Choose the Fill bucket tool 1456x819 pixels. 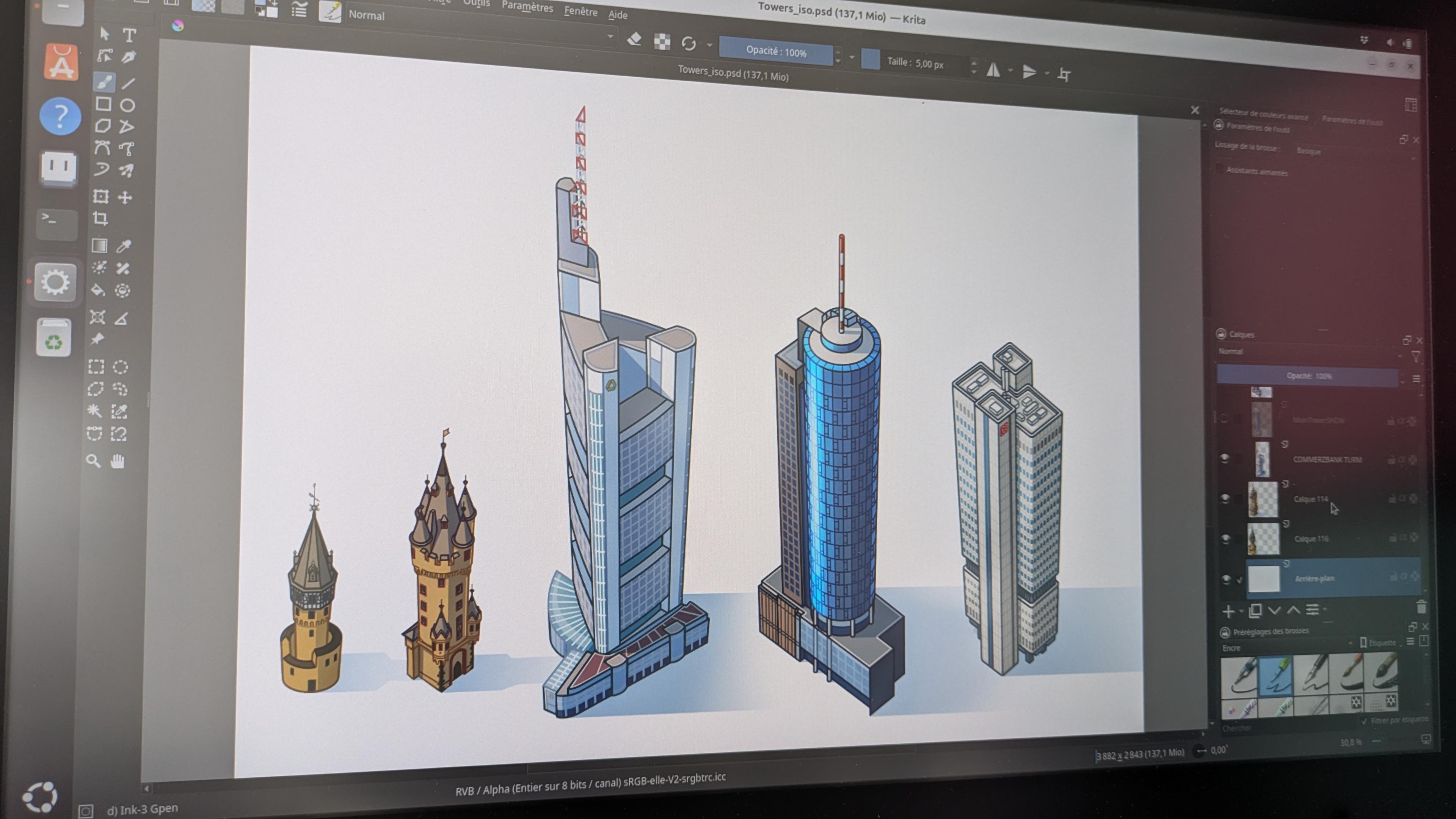tap(98, 290)
